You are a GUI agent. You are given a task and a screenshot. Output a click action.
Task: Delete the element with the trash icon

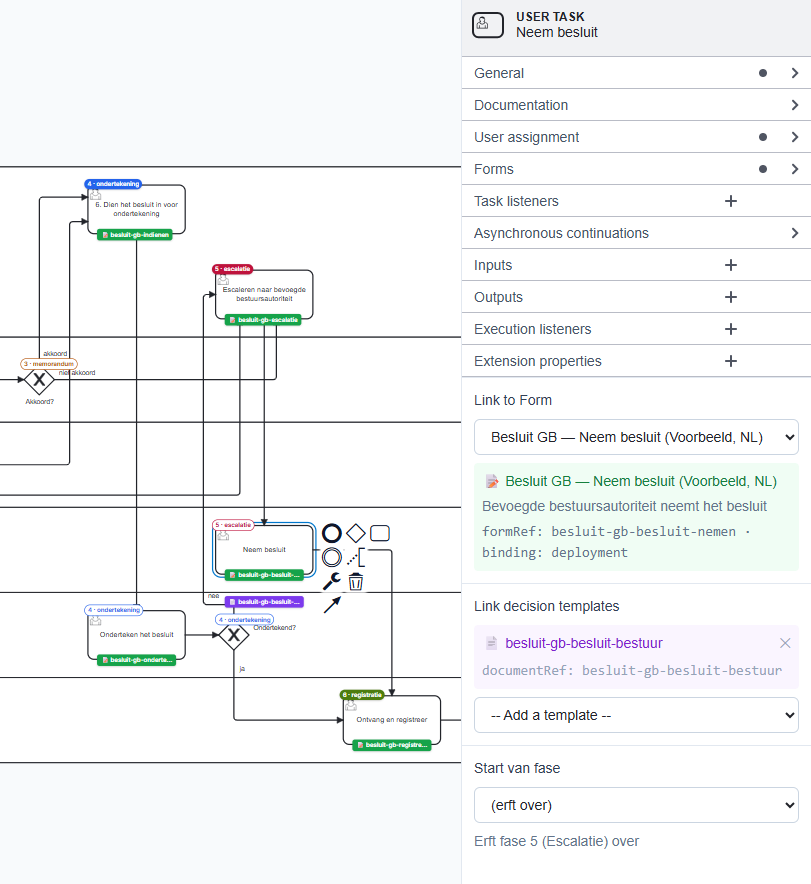[356, 581]
